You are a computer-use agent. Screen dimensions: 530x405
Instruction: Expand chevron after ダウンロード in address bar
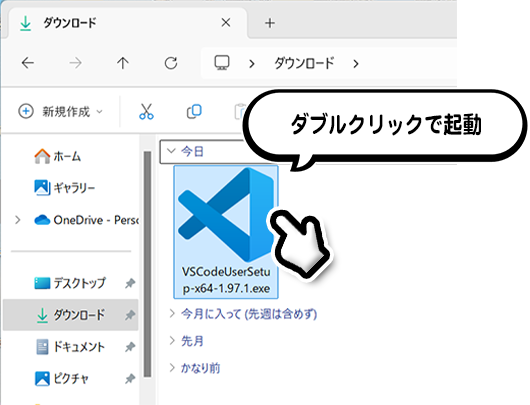pos(356,64)
